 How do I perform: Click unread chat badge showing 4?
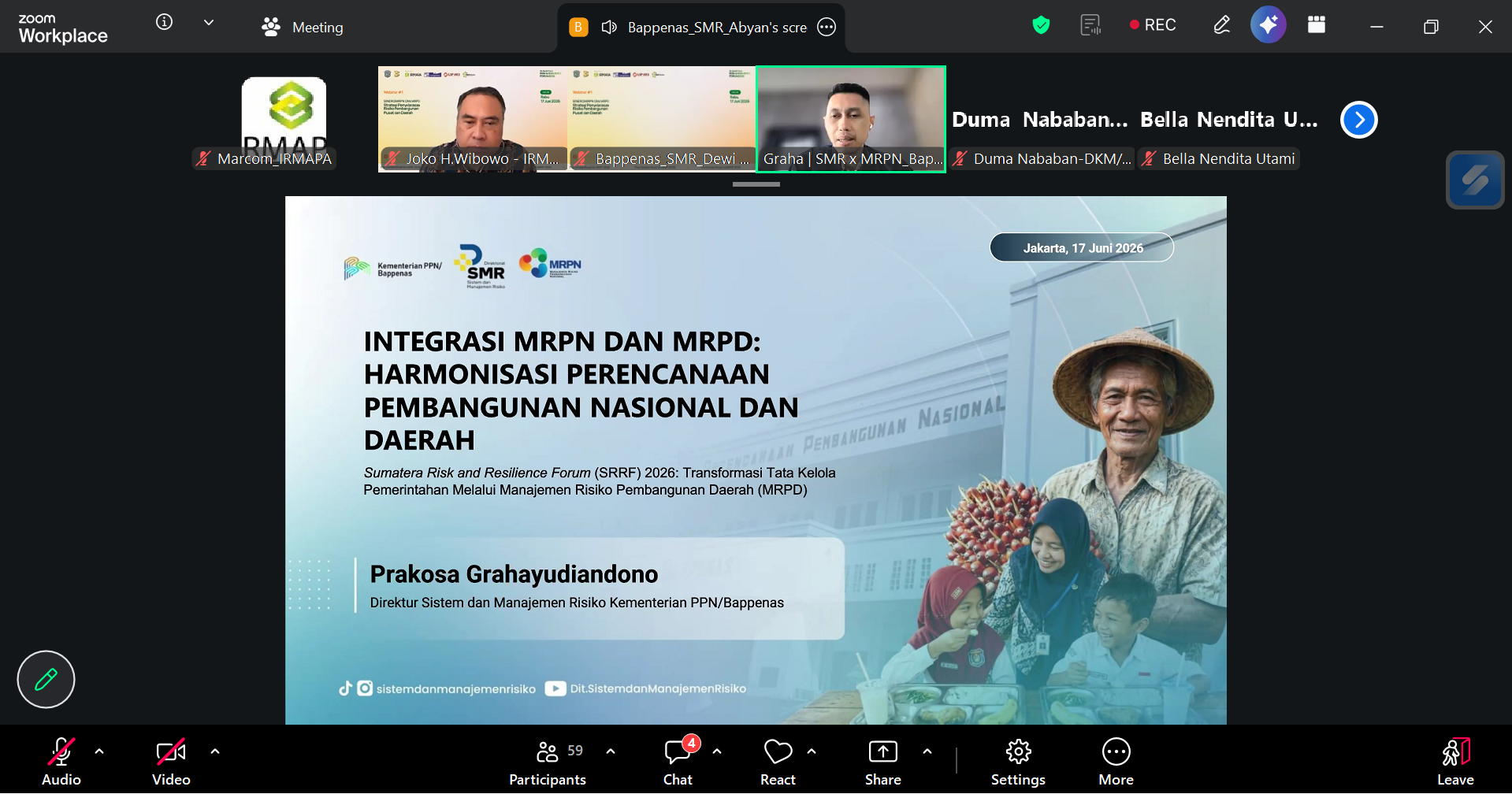pos(692,743)
